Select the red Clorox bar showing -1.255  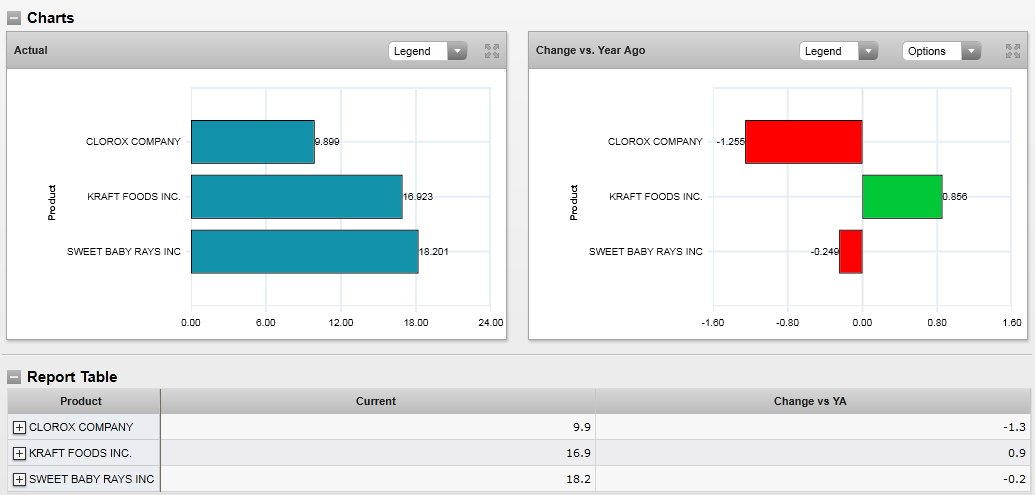[803, 142]
